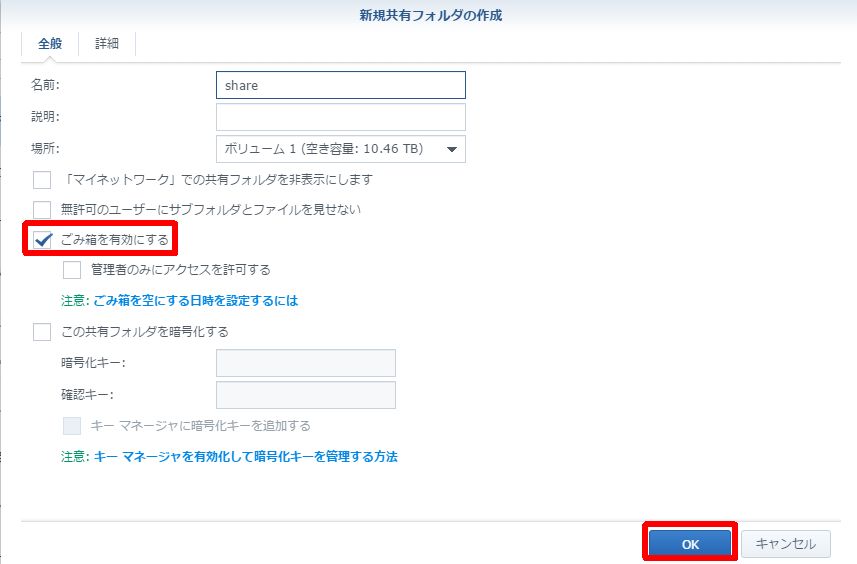
Task: Enable この共有フォルダを暗号化する
Action: pyautogui.click(x=42, y=332)
